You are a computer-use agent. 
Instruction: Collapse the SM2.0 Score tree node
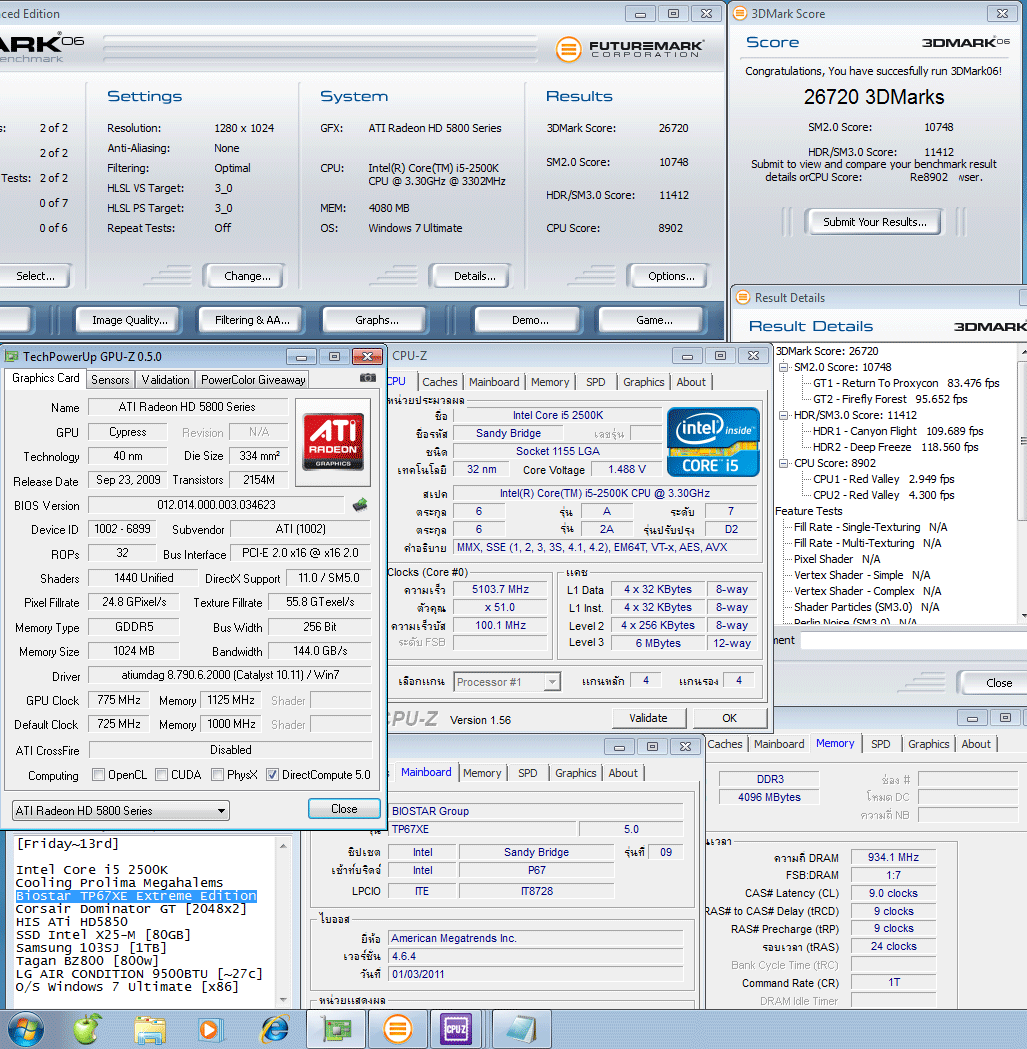[785, 367]
